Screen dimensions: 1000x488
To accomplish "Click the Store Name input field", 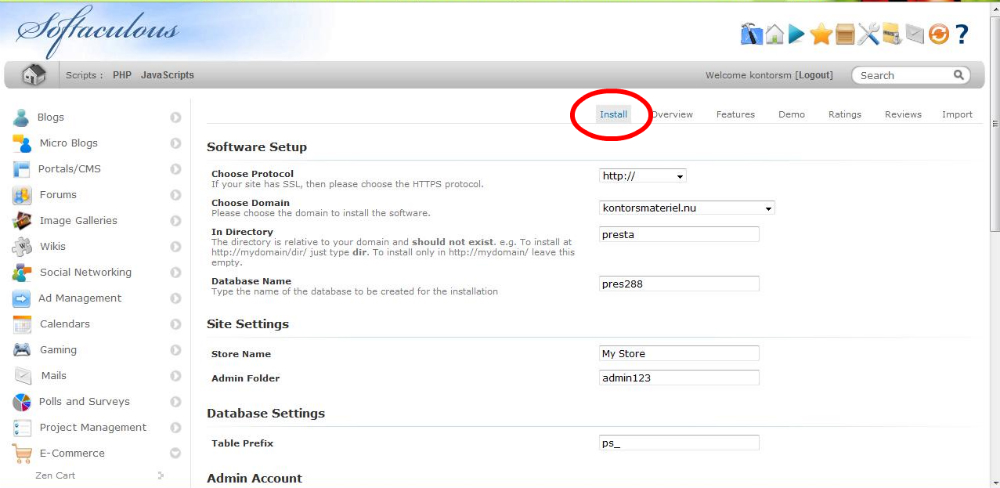I will coord(679,353).
